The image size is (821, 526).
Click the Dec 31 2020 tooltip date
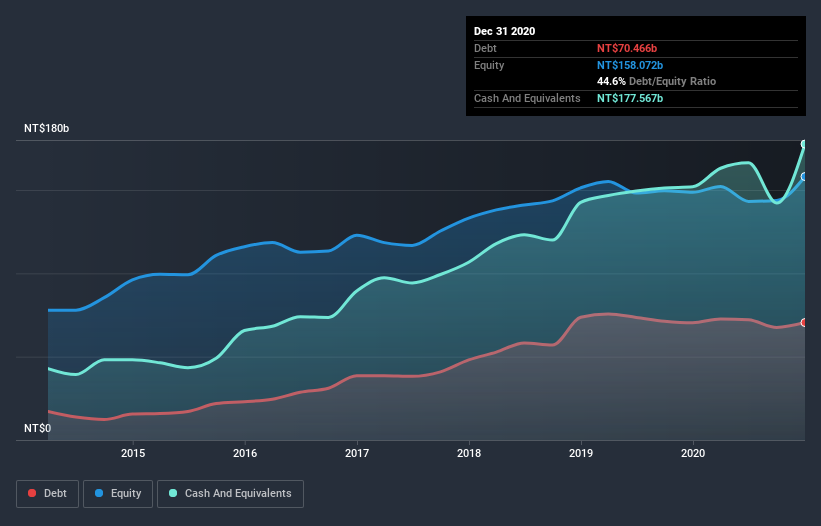504,31
